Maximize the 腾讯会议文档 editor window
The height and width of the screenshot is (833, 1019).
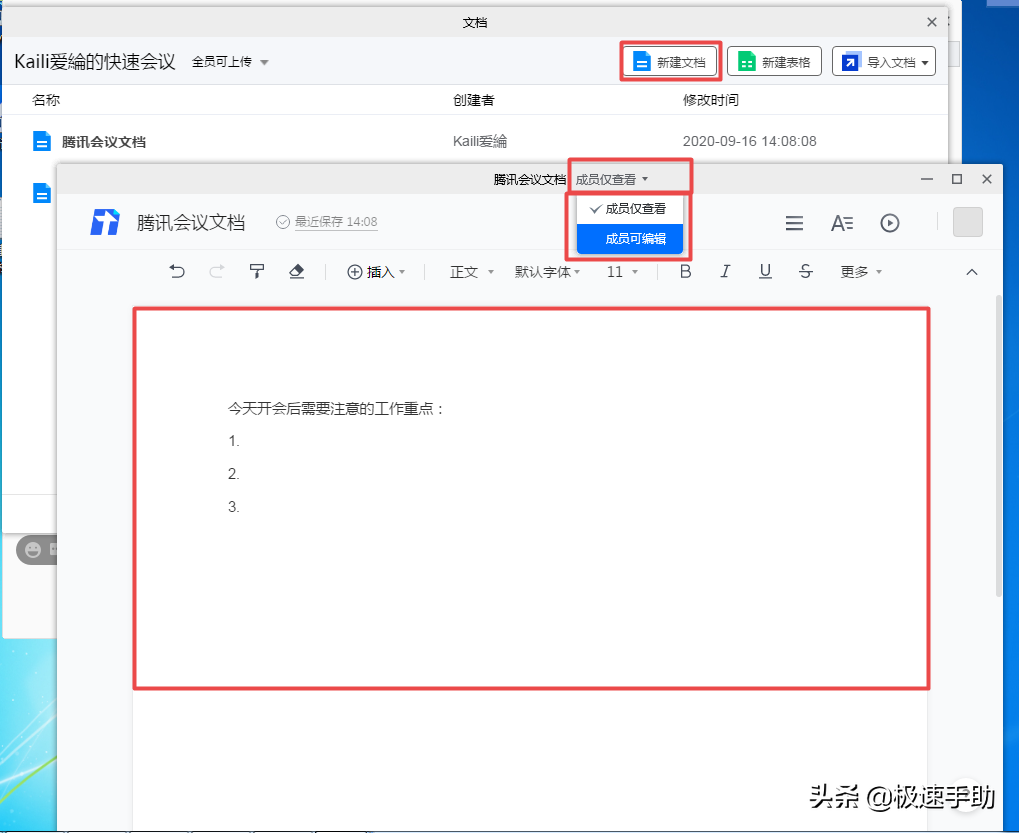pos(957,179)
